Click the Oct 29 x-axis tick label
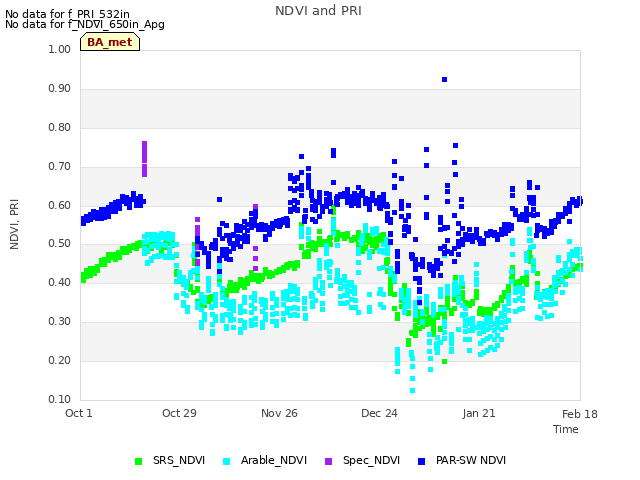Image resolution: width=640 pixels, height=480 pixels. point(179,413)
